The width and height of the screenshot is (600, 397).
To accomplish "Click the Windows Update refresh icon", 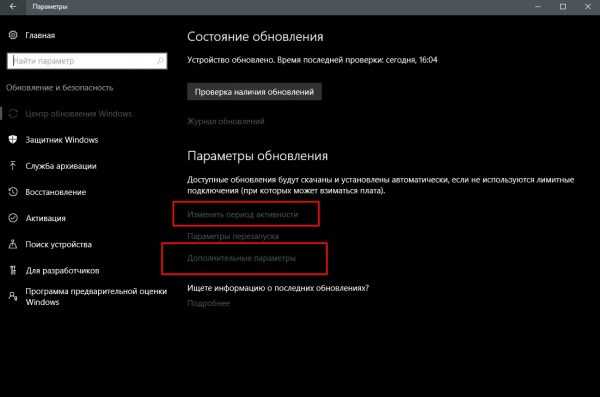I will tap(13, 114).
